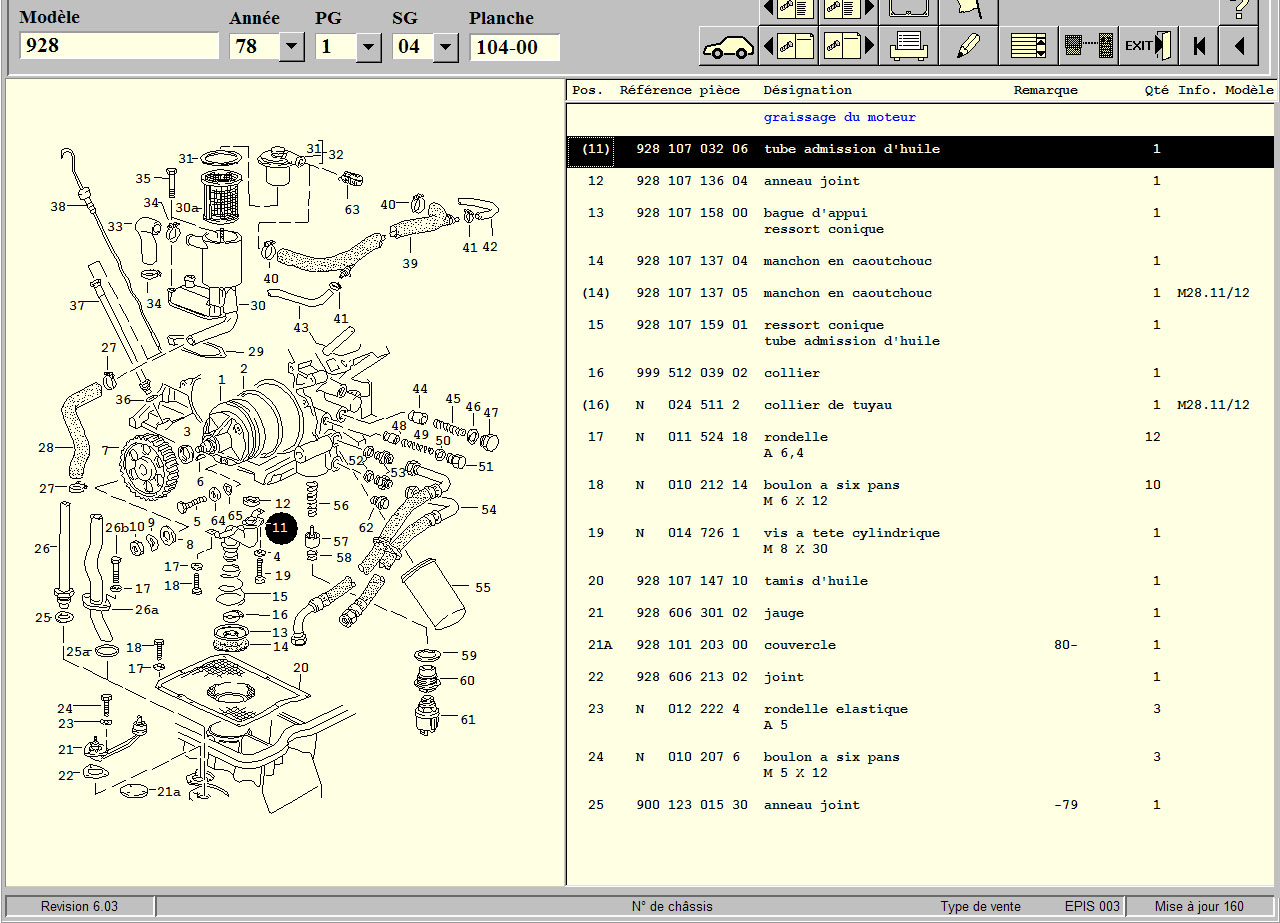This screenshot has height=923, width=1280.
Task: Click 'N° de châssis' in the status bar
Action: tap(672, 906)
